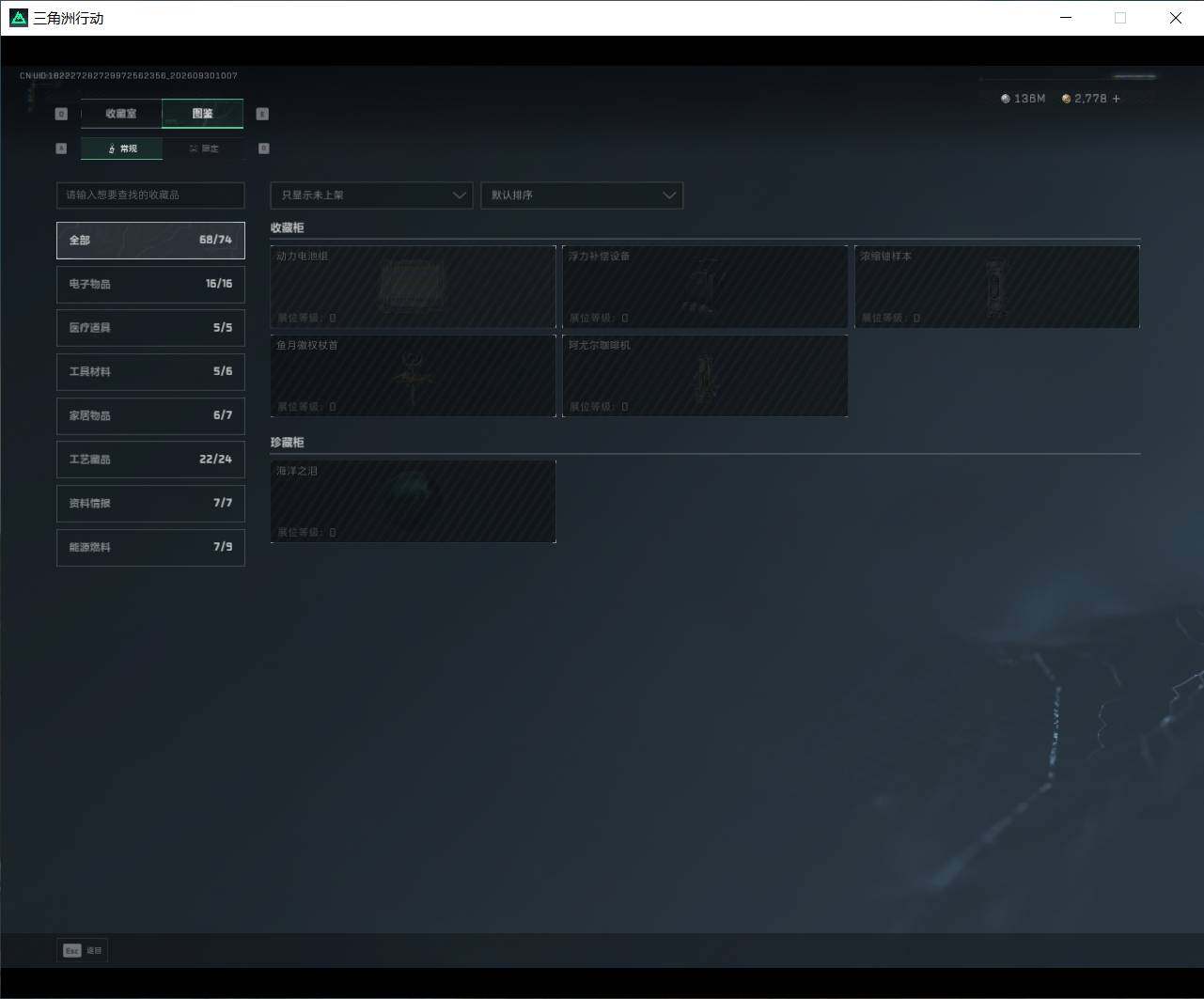Click the E key hint icon
The image size is (1204, 999).
pyautogui.click(x=262, y=114)
